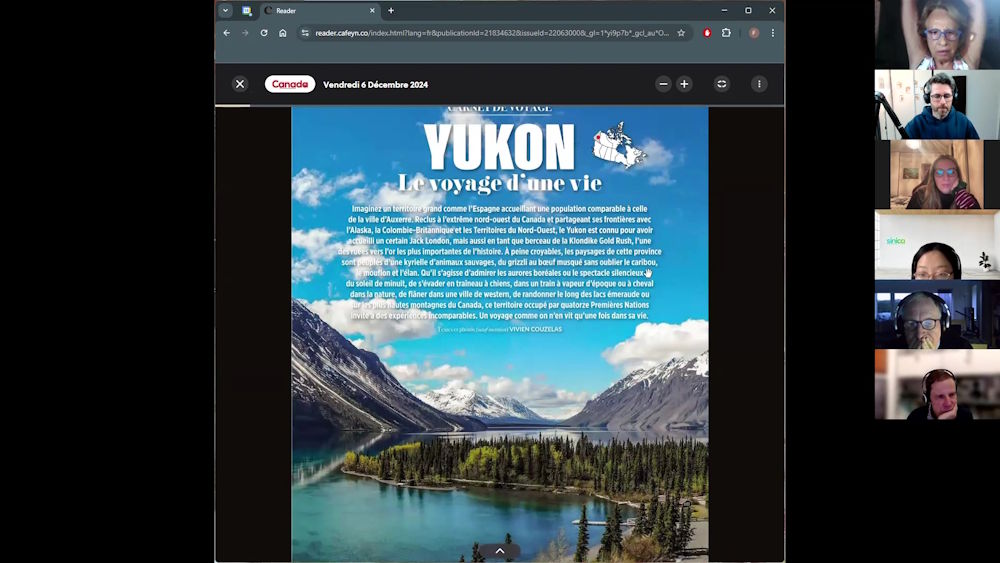
Task: Open the reader's three-dot options menu
Action: point(759,84)
